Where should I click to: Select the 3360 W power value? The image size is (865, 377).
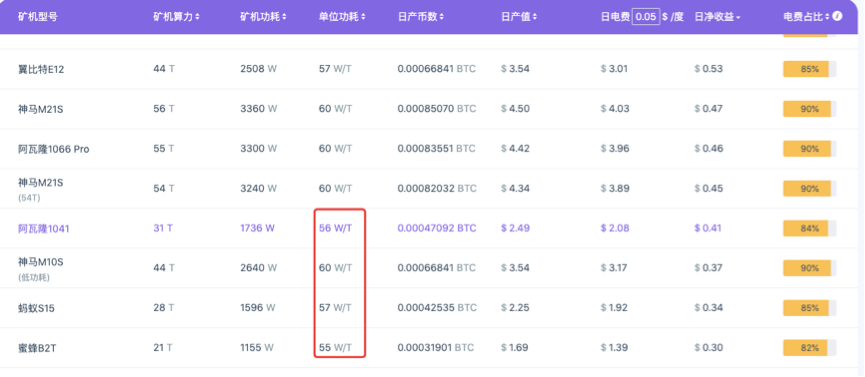[x=259, y=109]
